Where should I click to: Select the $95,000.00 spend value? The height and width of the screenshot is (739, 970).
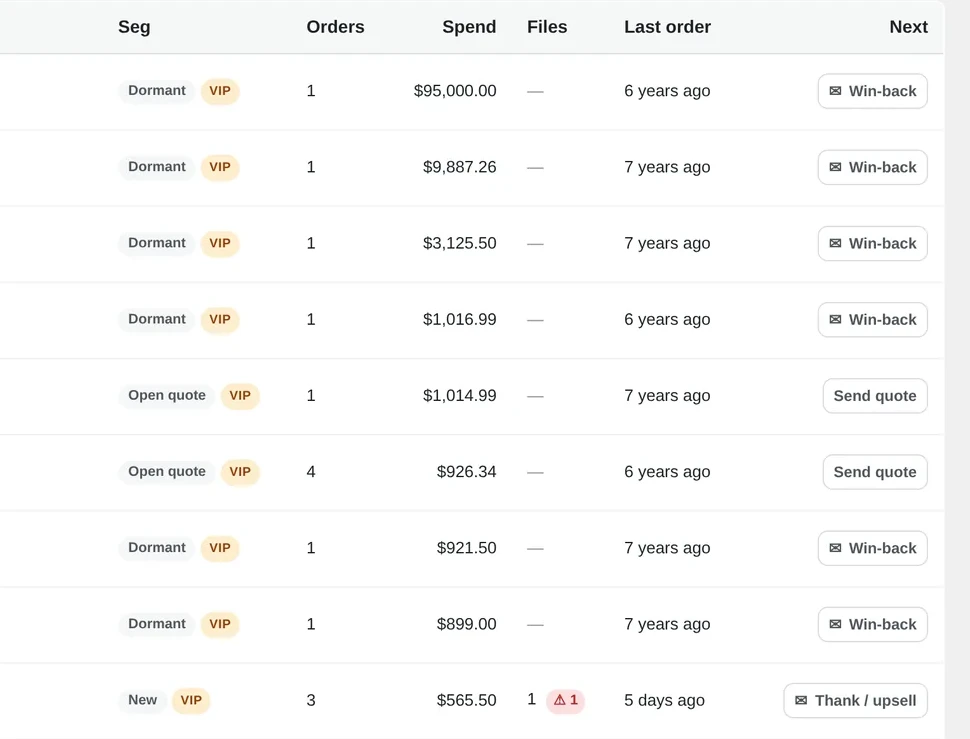tap(455, 91)
